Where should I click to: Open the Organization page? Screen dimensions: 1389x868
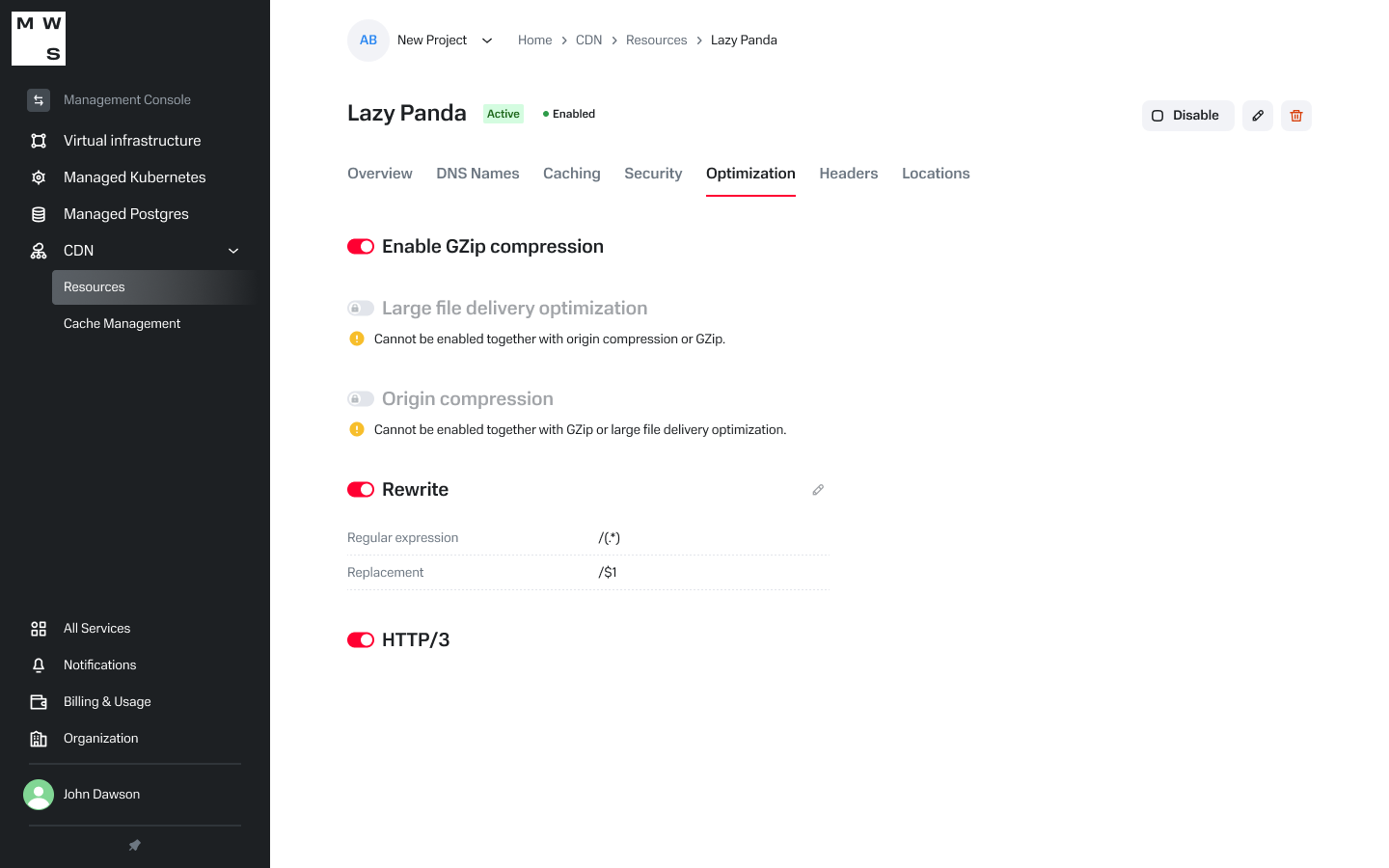pyautogui.click(x=101, y=739)
